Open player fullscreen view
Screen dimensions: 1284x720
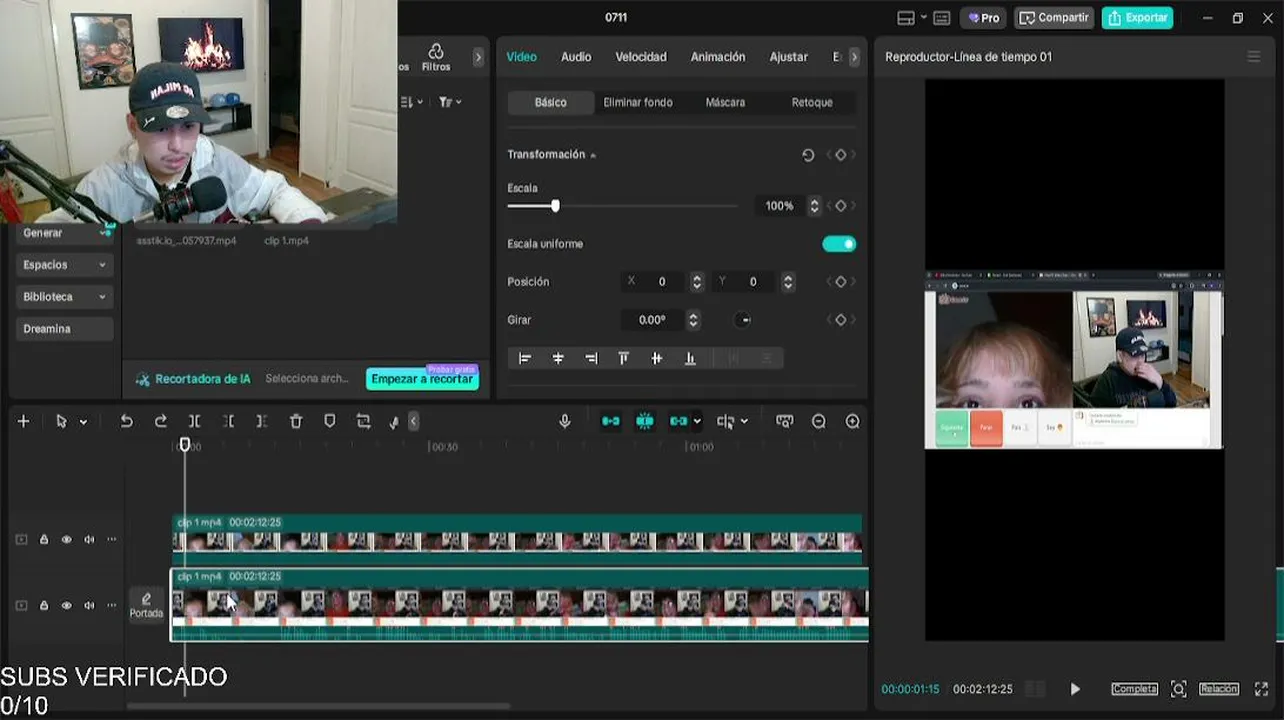(1261, 689)
